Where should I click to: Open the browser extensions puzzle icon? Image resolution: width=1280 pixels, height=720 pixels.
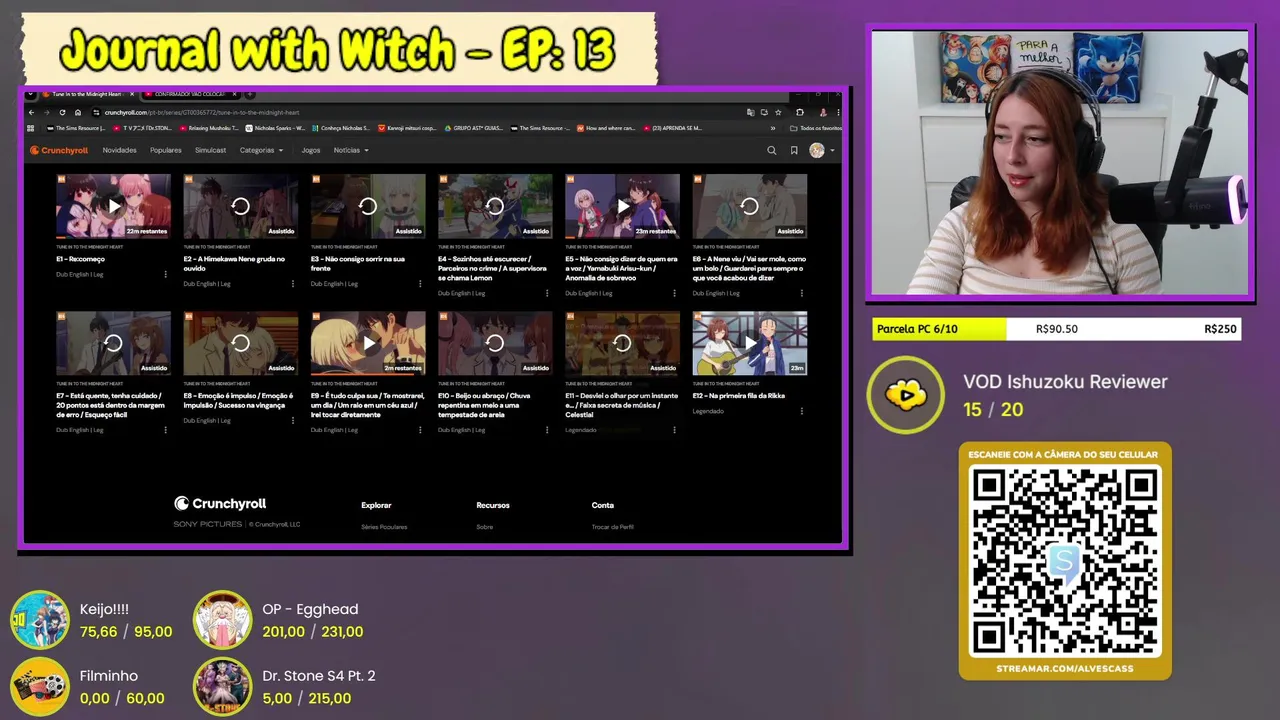(800, 113)
